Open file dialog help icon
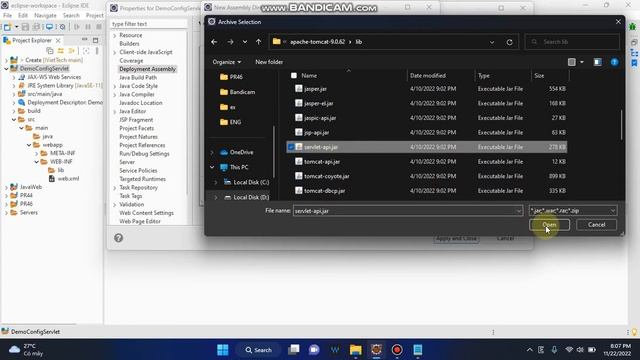Screen dimensions: 640x360 (x=614, y=62)
